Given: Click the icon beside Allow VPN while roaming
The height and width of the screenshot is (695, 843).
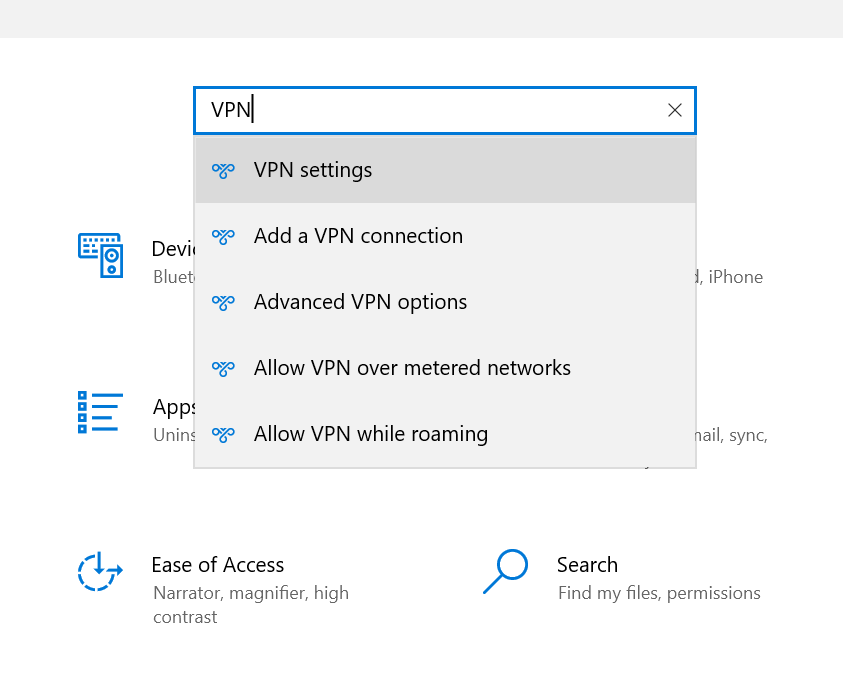Looking at the screenshot, I should coord(223,434).
